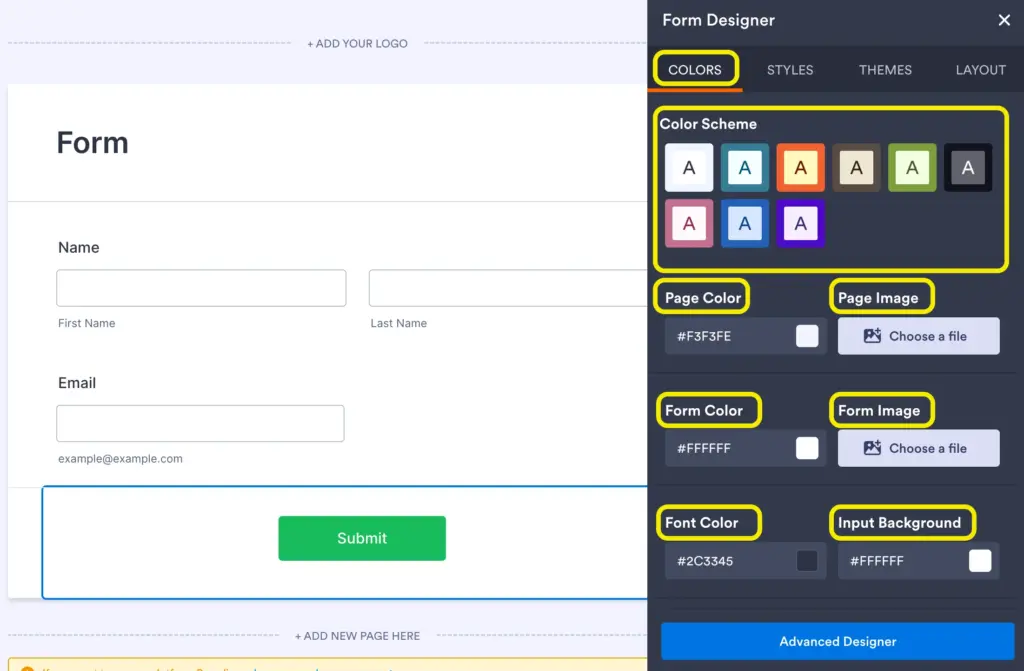Add your logo to the form
Viewport: 1024px width, 671px height.
357,43
